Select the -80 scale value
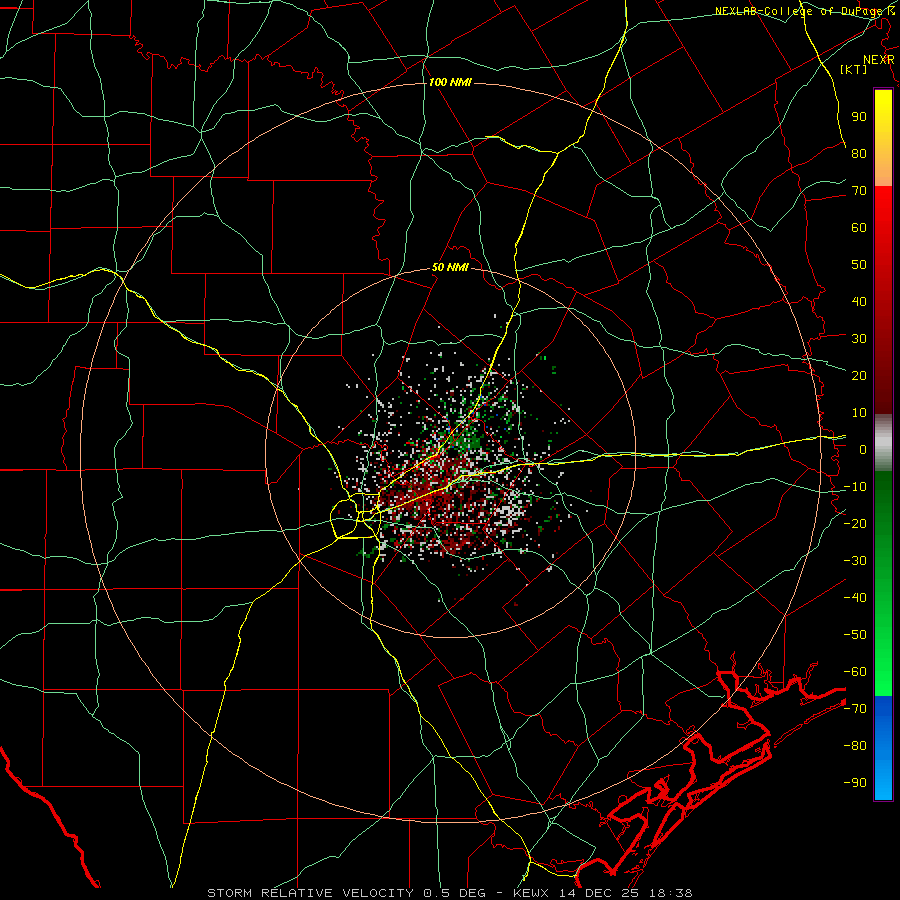The height and width of the screenshot is (900, 900). pos(855,746)
